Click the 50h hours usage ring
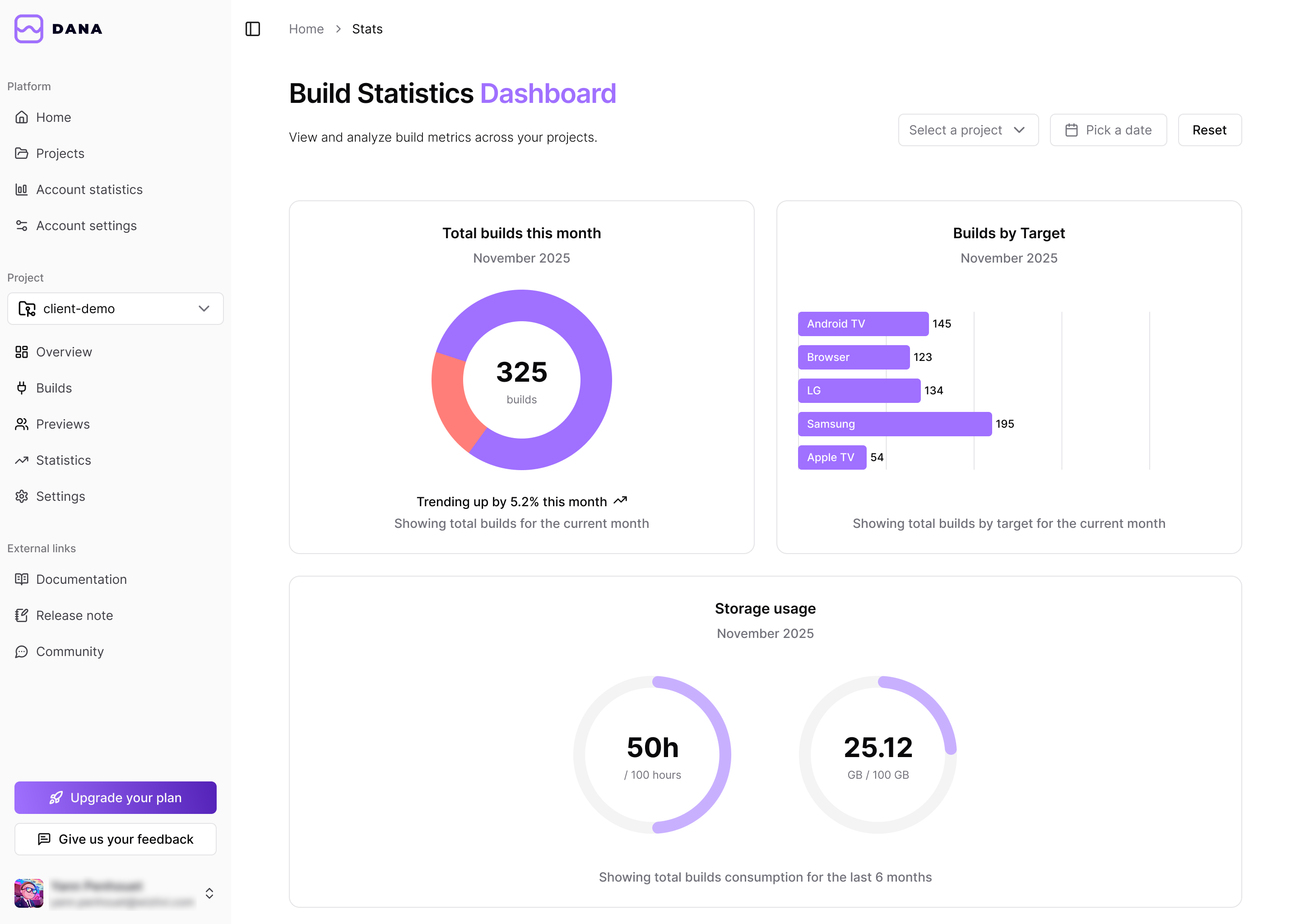The width and height of the screenshot is (1300, 924). pyautogui.click(x=652, y=755)
